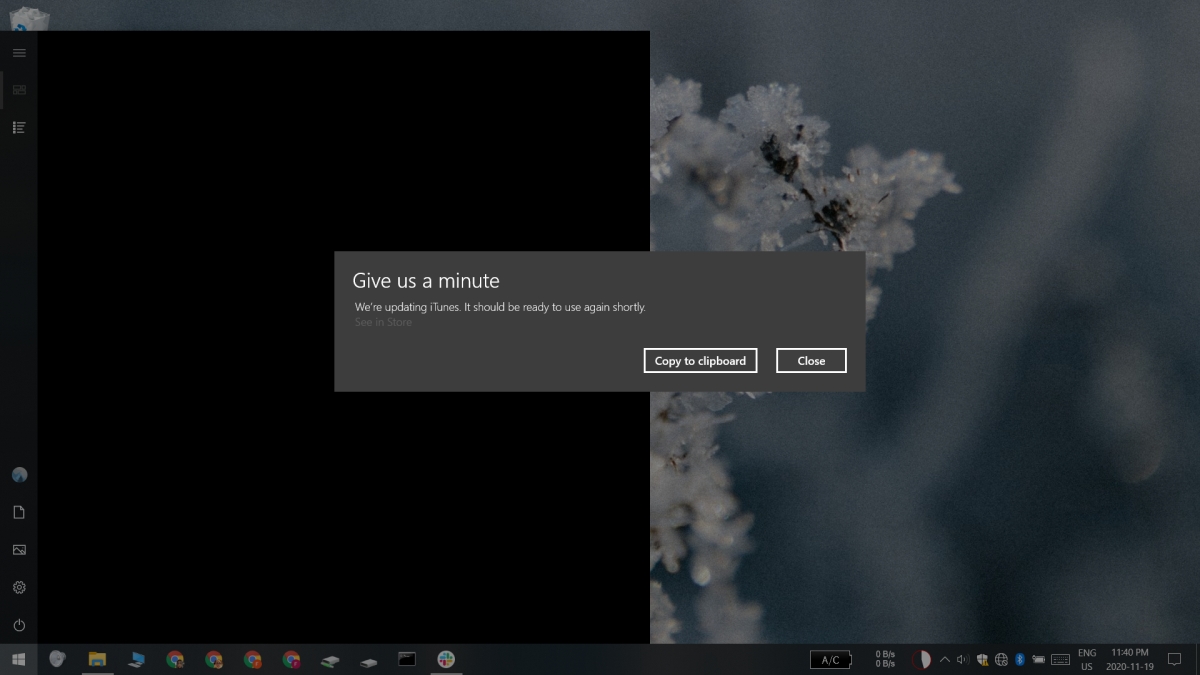Click the Copy to clipboard button
Image resolution: width=1200 pixels, height=675 pixels.
700,361
